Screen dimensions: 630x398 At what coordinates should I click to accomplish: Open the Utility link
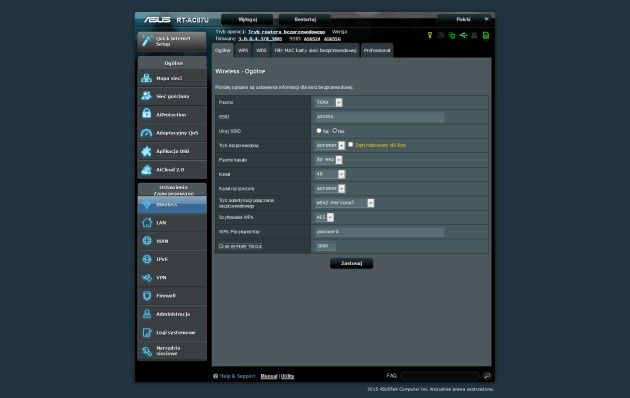click(x=287, y=376)
